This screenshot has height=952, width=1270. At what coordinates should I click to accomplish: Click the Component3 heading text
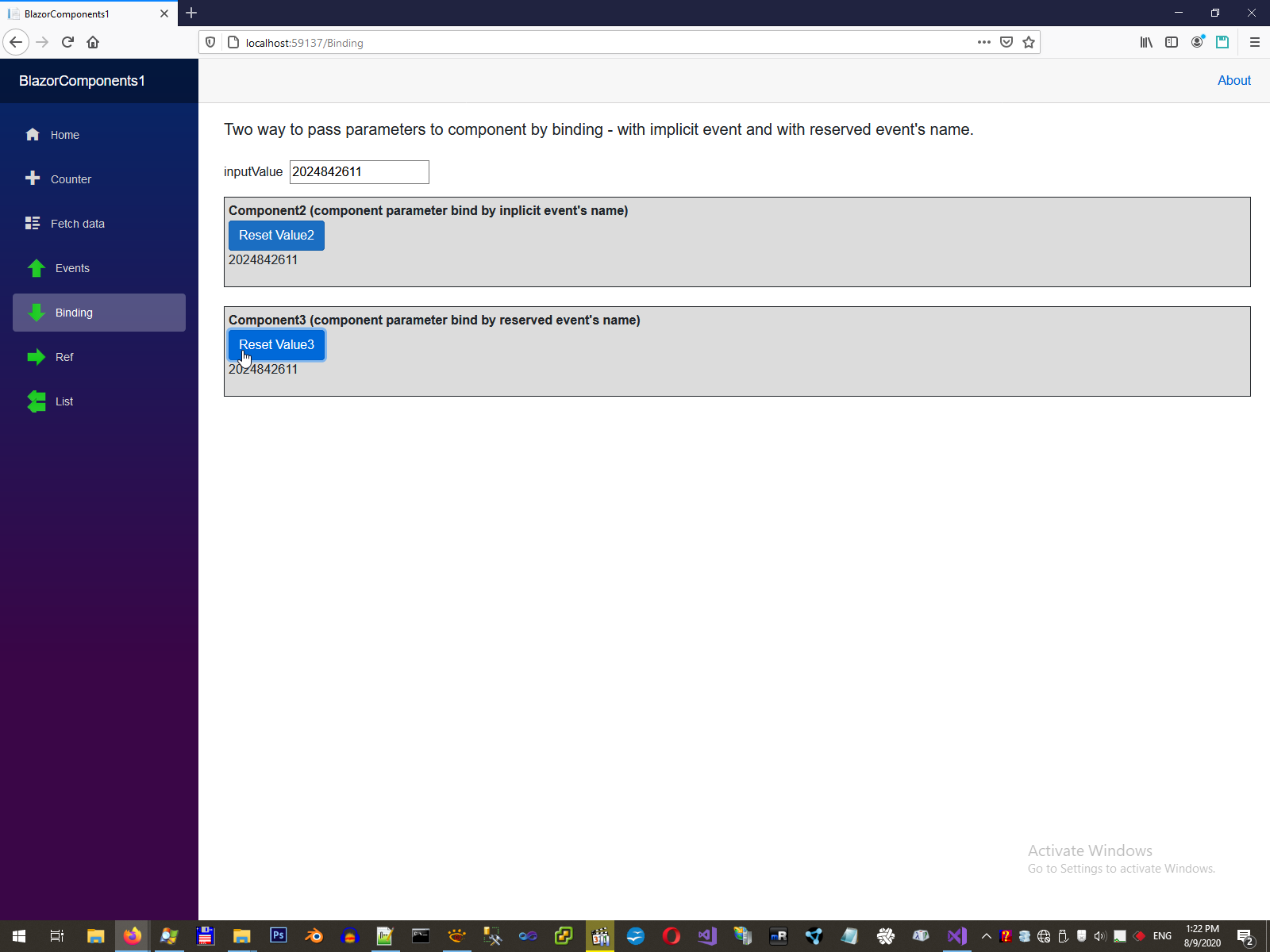pyautogui.click(x=434, y=321)
